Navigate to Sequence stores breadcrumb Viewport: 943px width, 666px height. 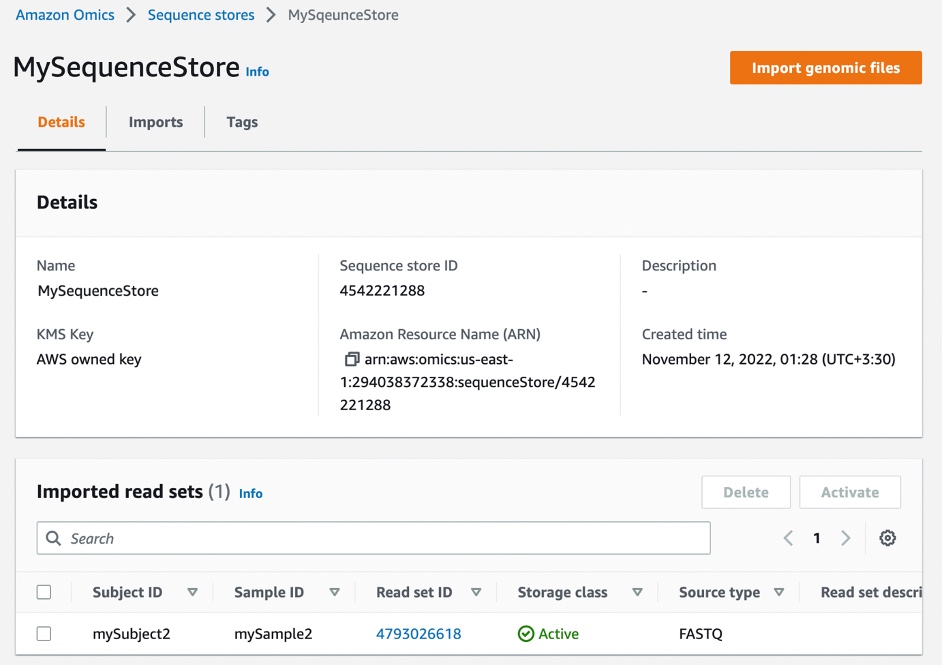(201, 15)
